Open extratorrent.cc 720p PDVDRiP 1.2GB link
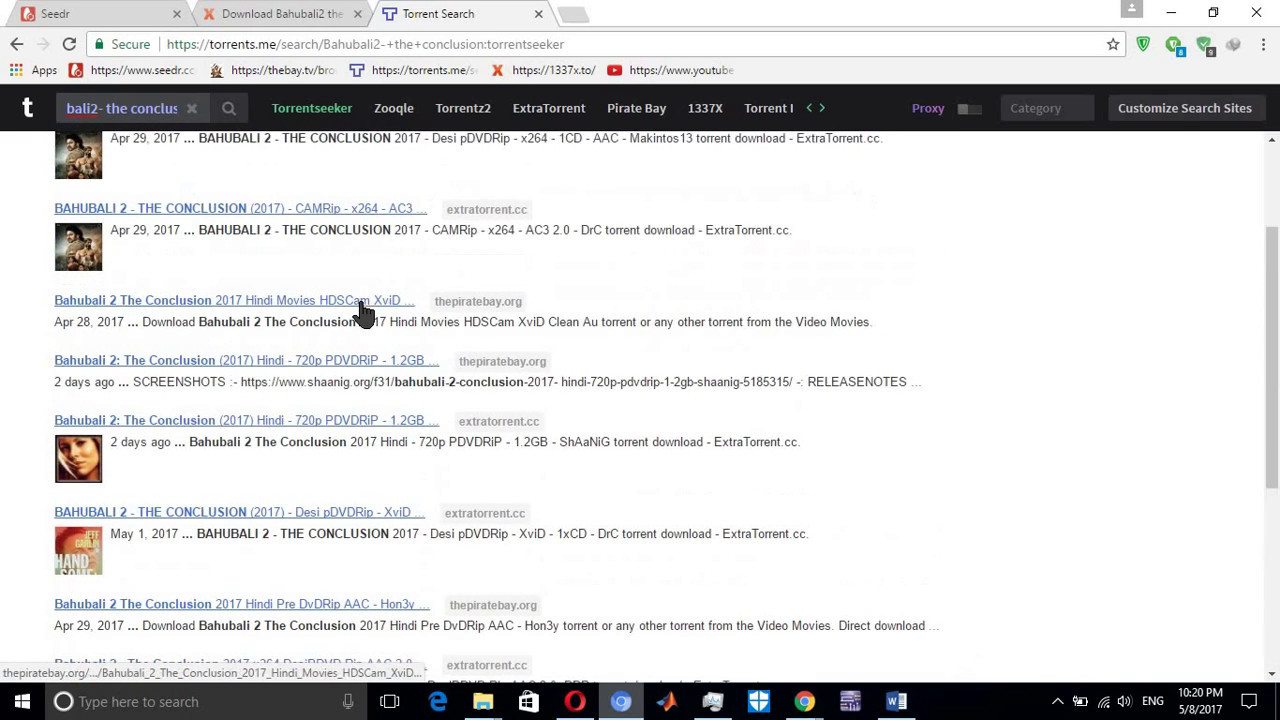 coord(246,421)
